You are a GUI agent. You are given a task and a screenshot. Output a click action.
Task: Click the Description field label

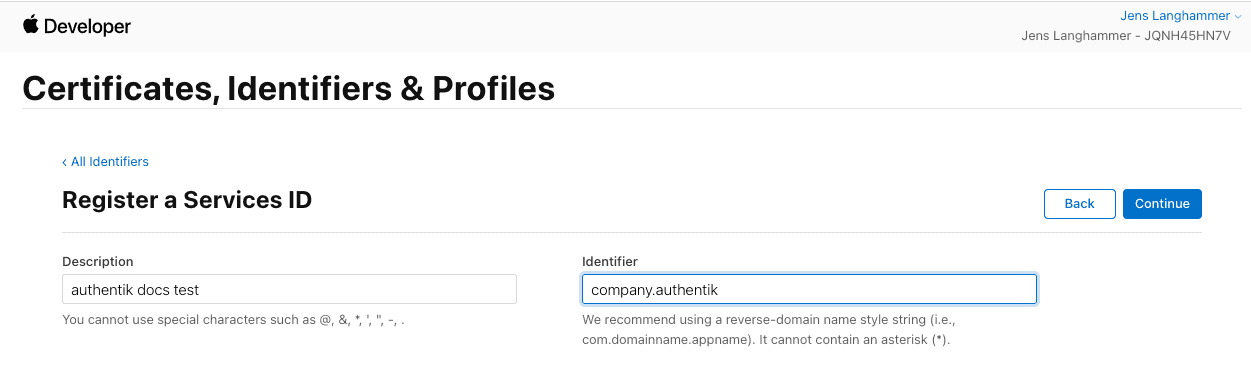98,262
